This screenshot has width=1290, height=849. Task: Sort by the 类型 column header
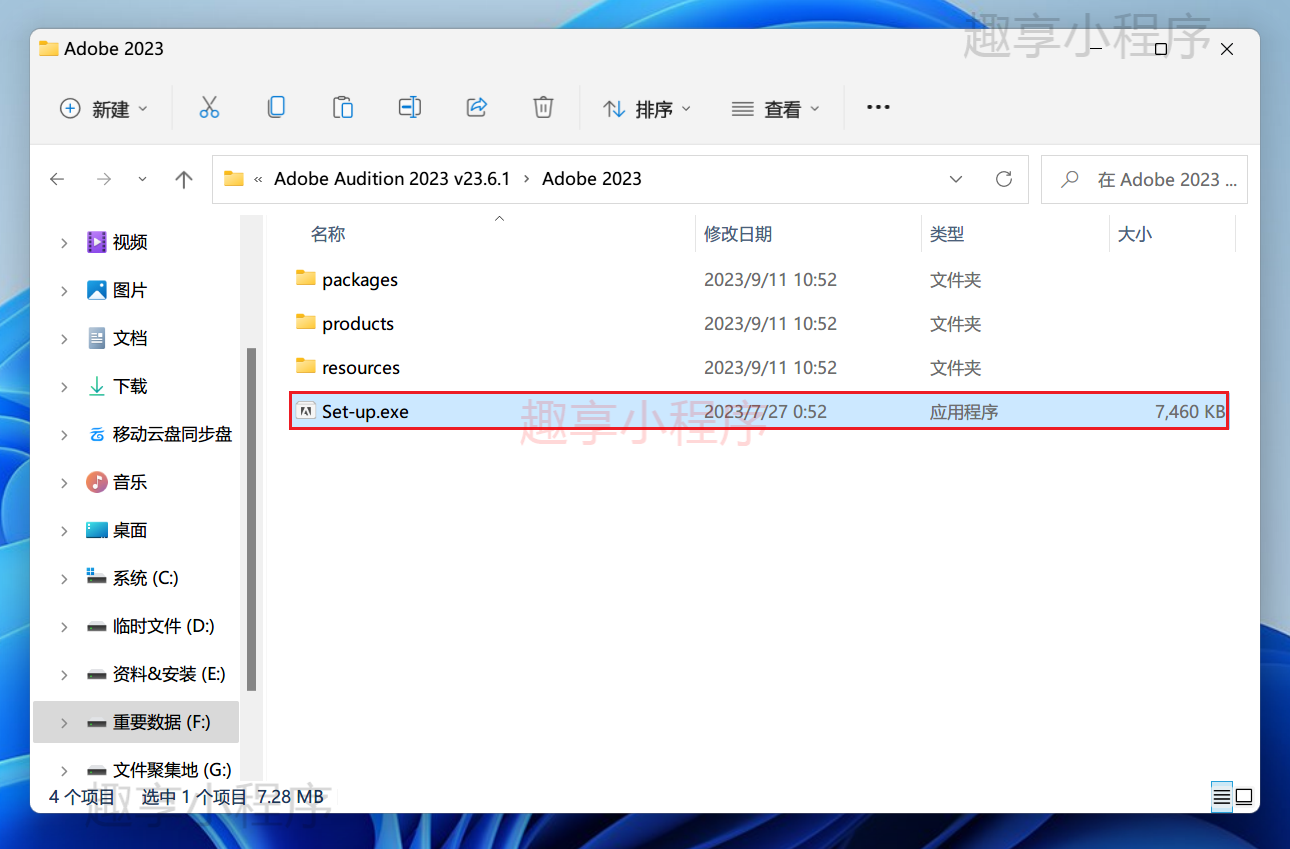[947, 234]
